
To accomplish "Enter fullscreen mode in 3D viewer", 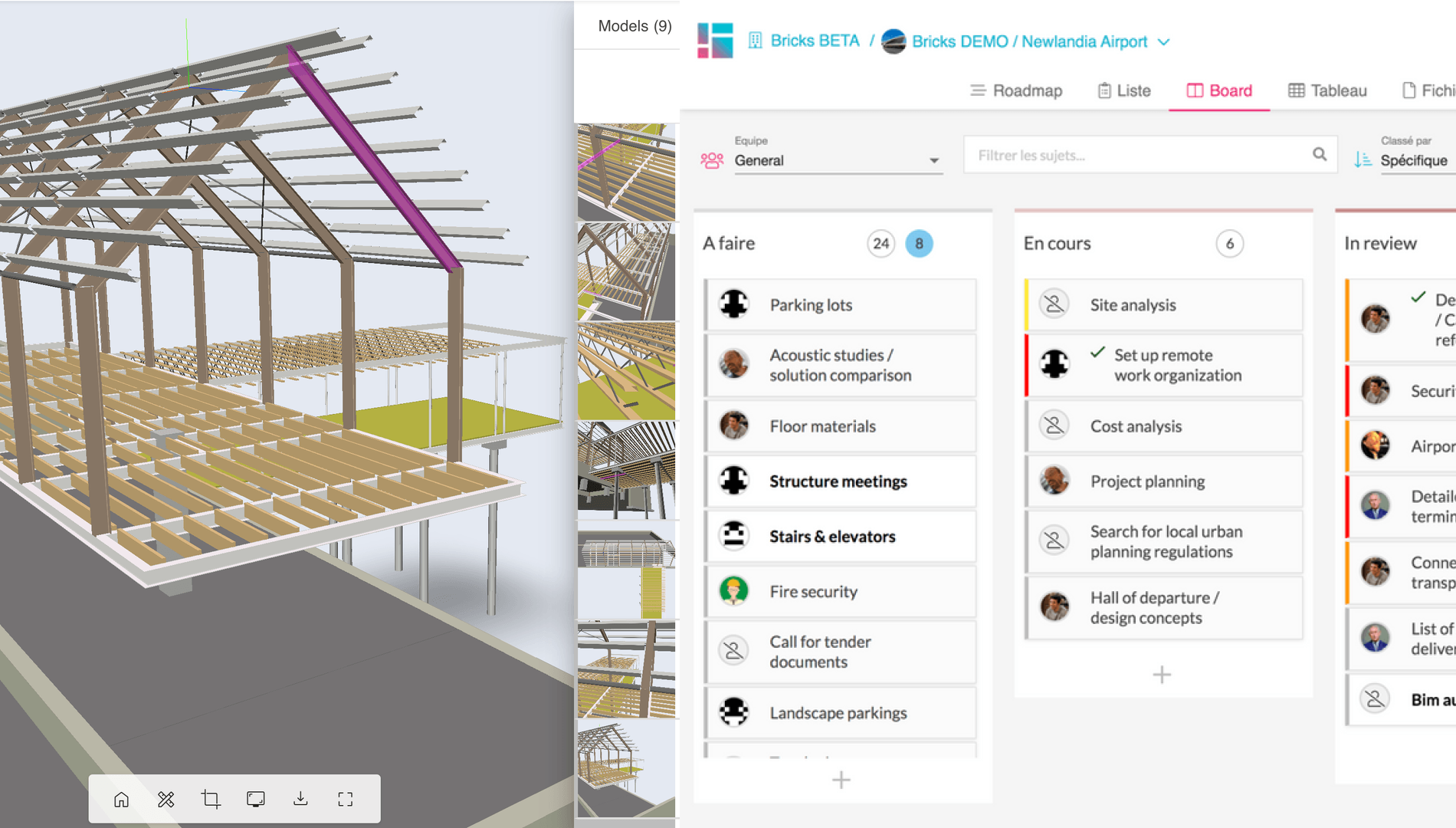I will [x=346, y=800].
